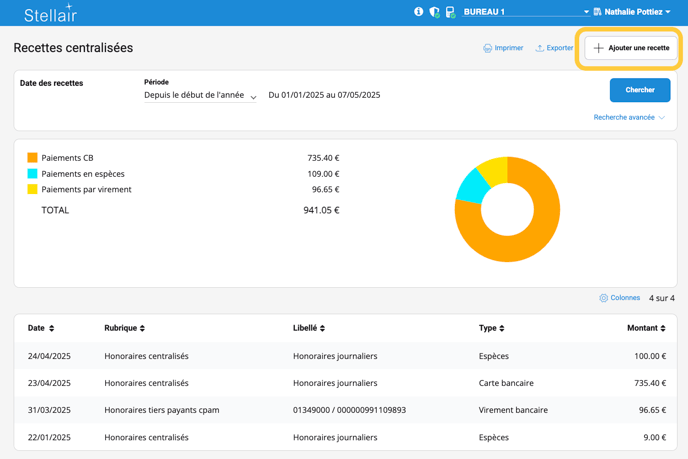Click the shield status icon
Screen dimensions: 688x459
coord(434,12)
